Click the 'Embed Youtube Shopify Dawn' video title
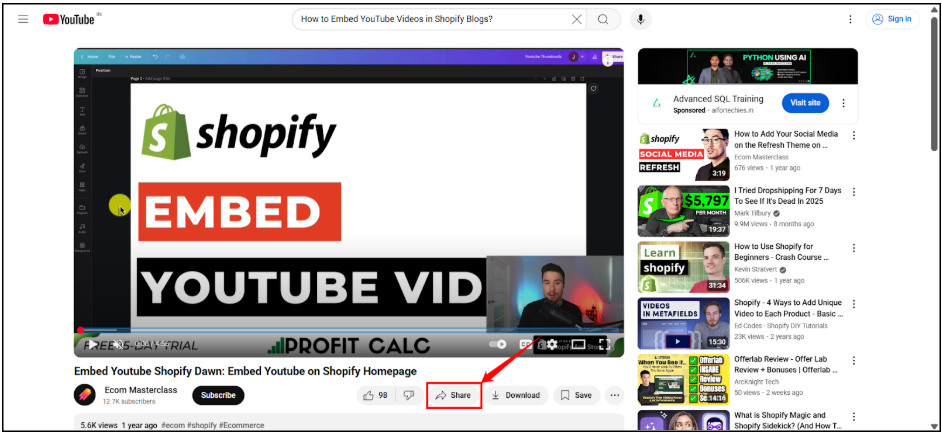942x433 pixels. [245, 371]
